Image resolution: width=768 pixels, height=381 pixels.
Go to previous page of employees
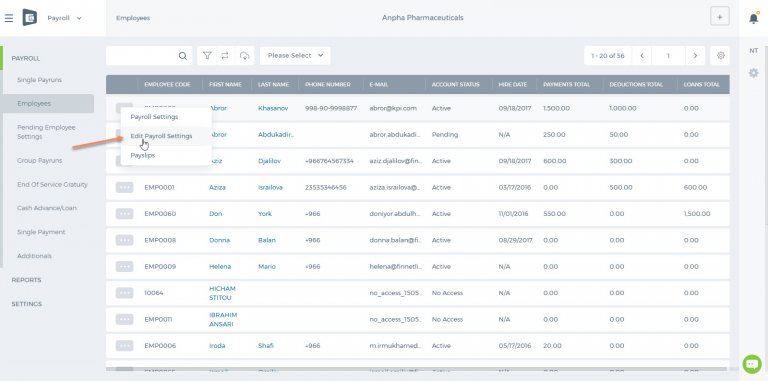pyautogui.click(x=642, y=56)
